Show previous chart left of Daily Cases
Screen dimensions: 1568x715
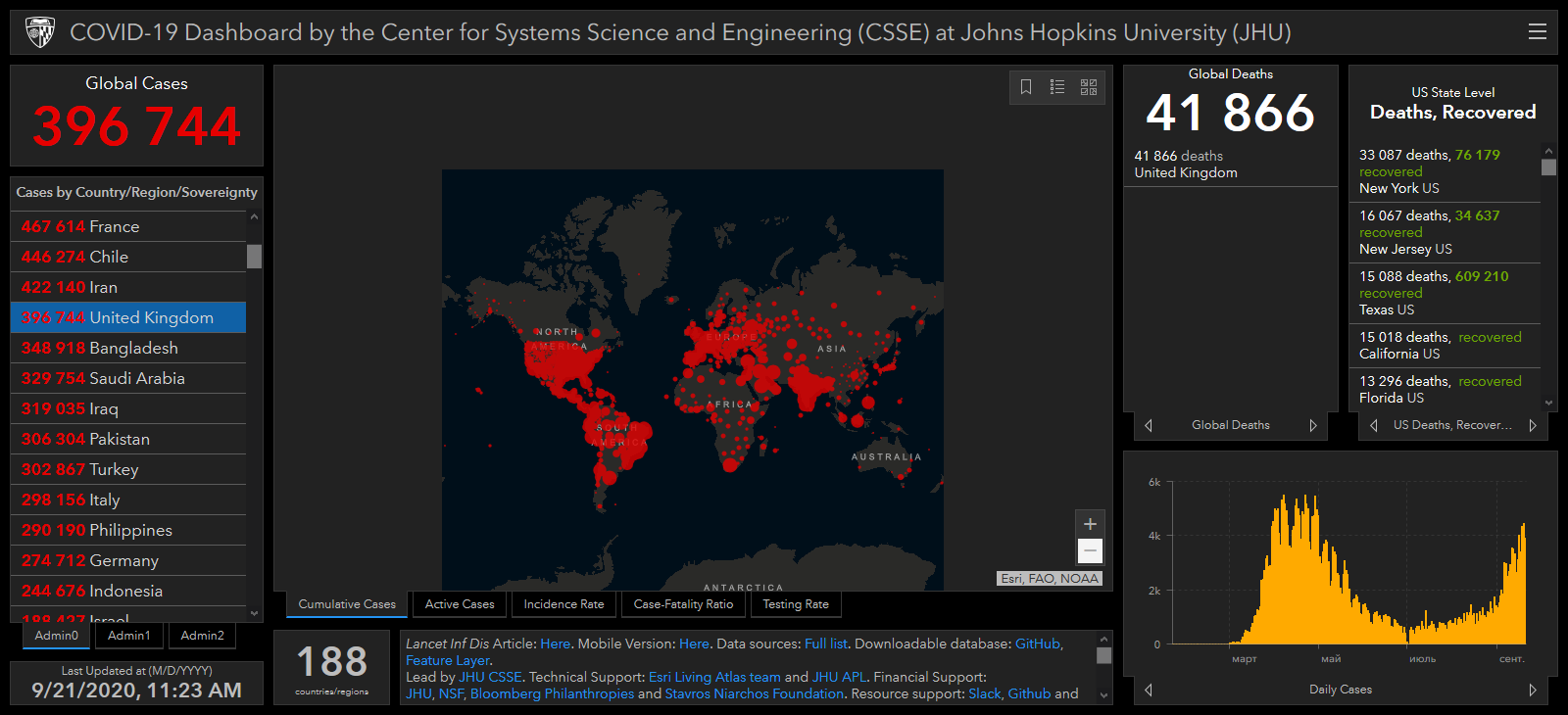click(x=1149, y=690)
